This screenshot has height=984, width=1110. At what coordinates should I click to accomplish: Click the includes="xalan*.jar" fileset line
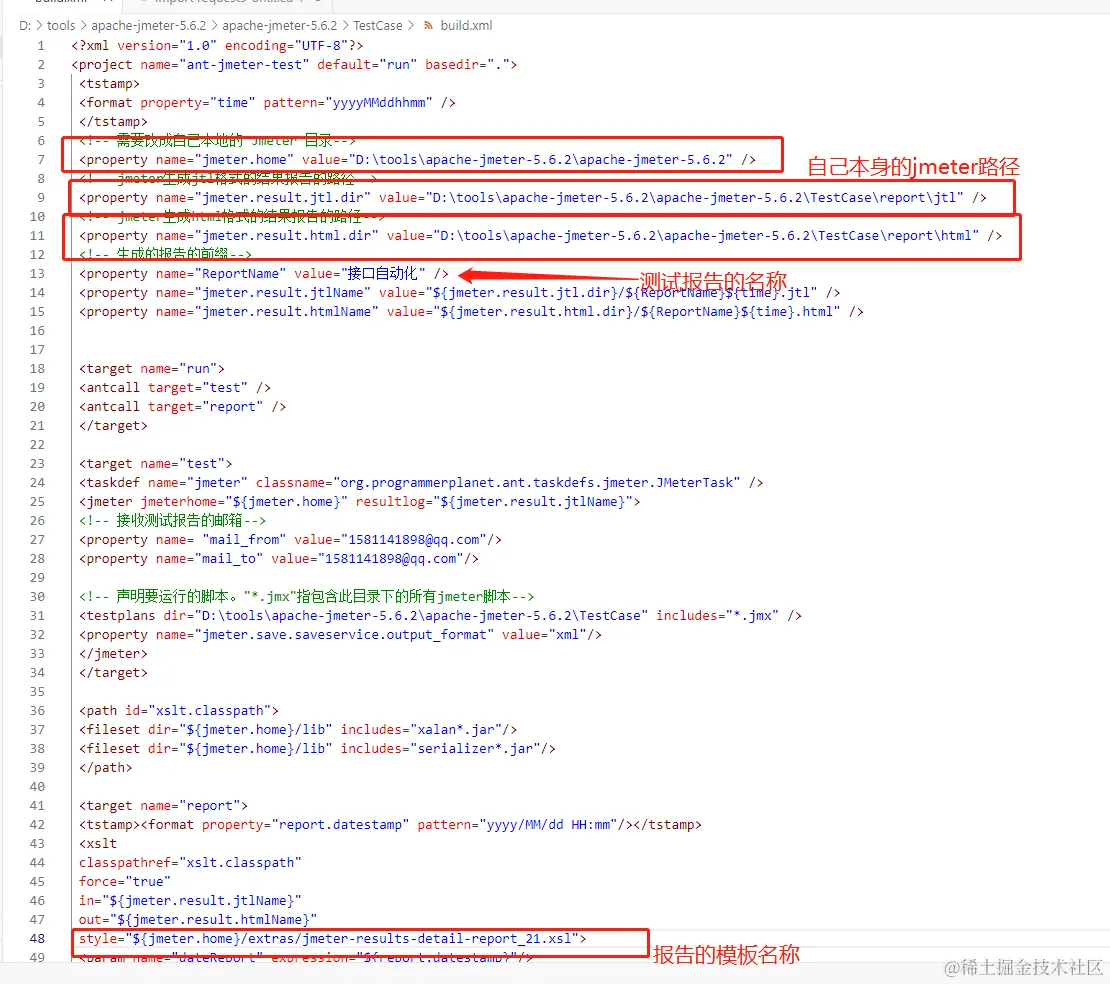(298, 730)
